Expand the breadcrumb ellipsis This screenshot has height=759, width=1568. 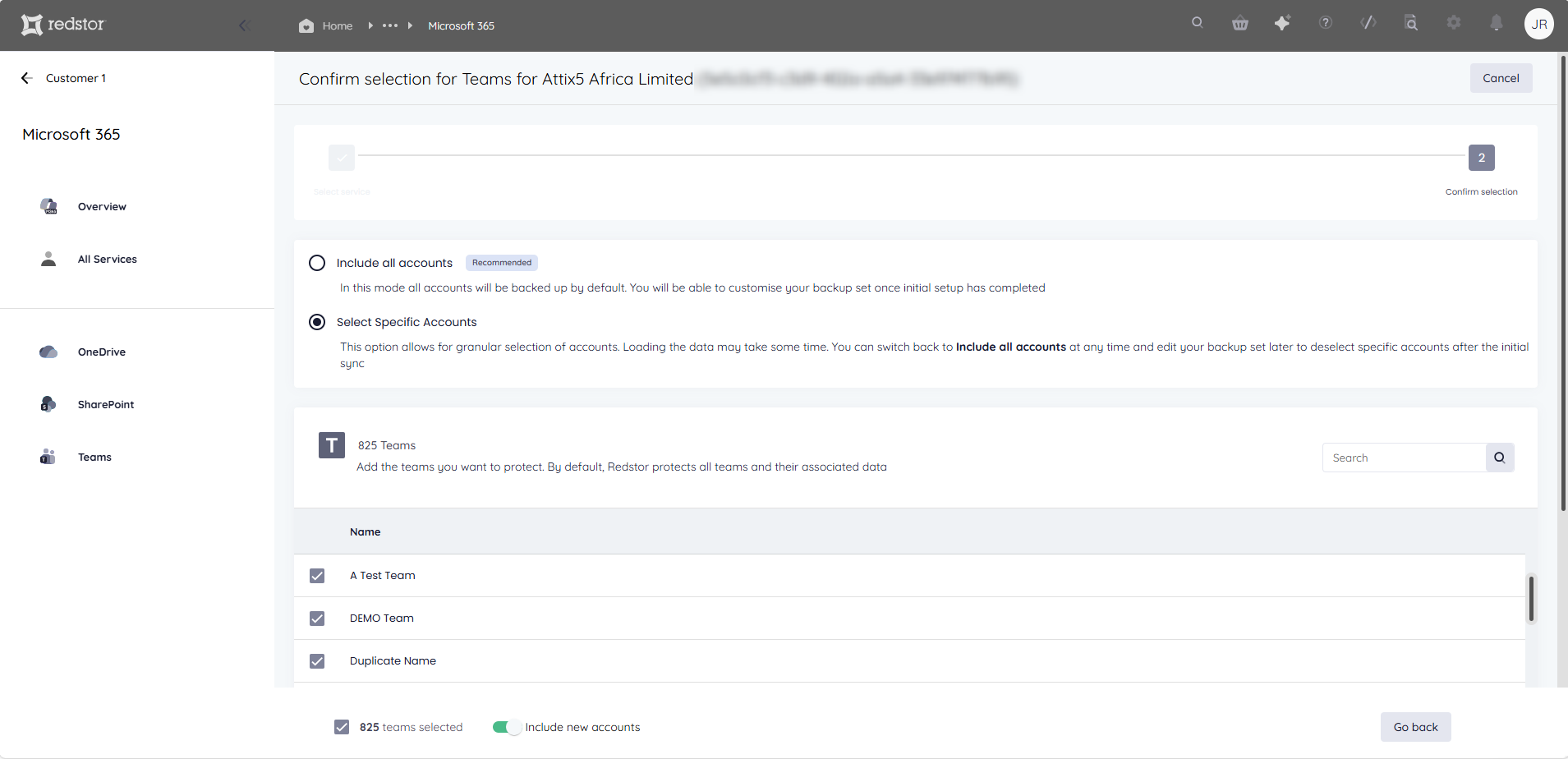390,25
